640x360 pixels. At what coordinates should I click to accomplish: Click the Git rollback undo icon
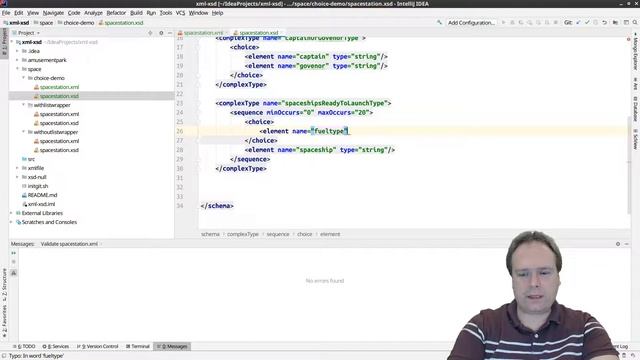[x=604, y=22]
